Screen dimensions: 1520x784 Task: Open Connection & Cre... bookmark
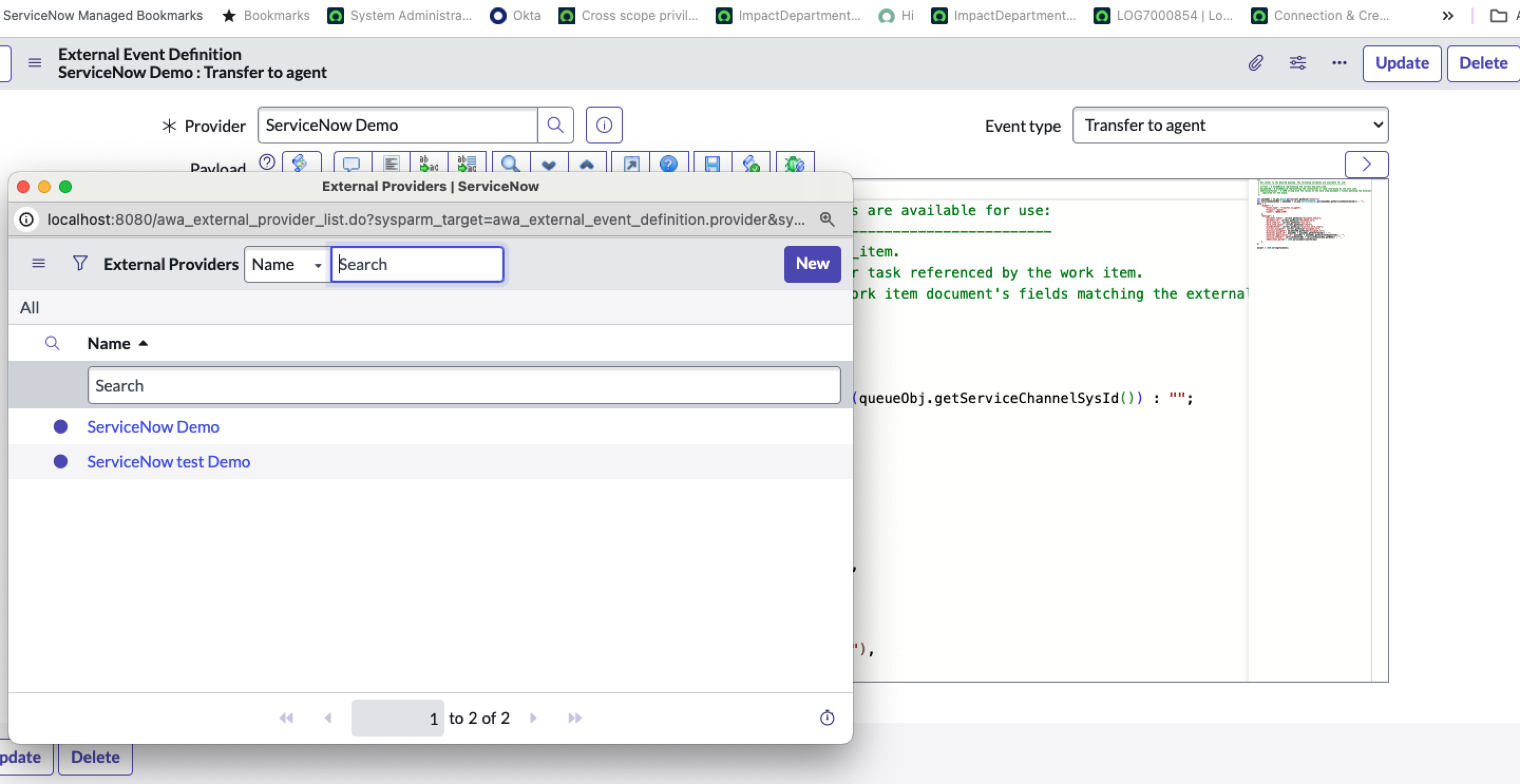1320,15
